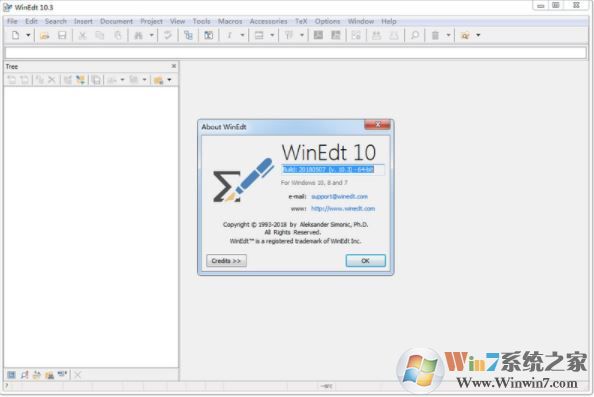Open the File menu
This screenshot has height=397, width=594.
12,21
